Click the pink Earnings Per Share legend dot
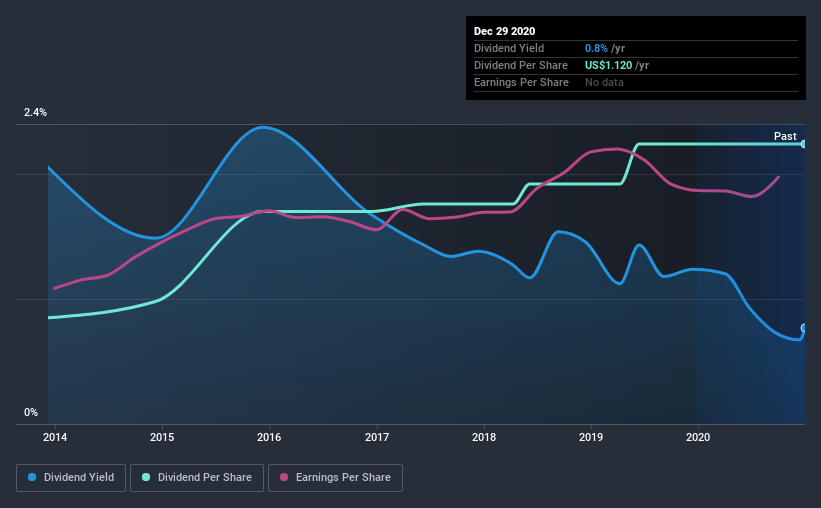Screen dimensions: 821x508 click(284, 477)
